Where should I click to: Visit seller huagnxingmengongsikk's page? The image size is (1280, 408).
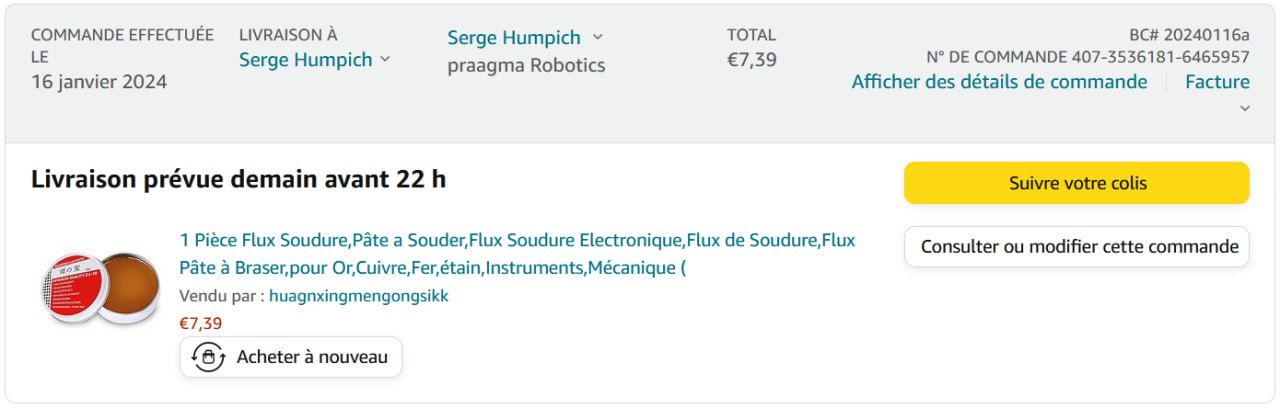click(358, 296)
